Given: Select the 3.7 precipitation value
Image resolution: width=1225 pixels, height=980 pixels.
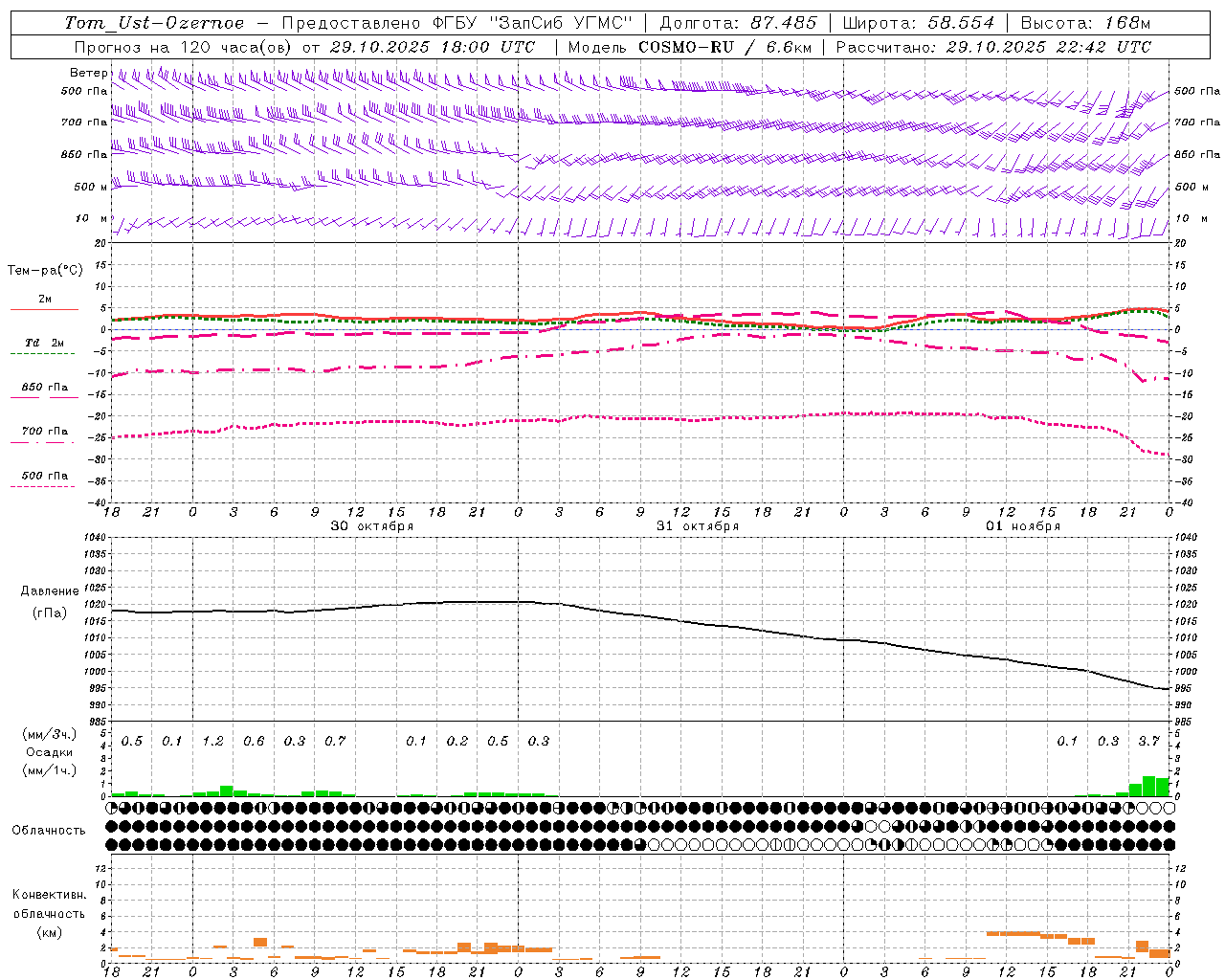Looking at the screenshot, I should pyautogui.click(x=1148, y=741).
